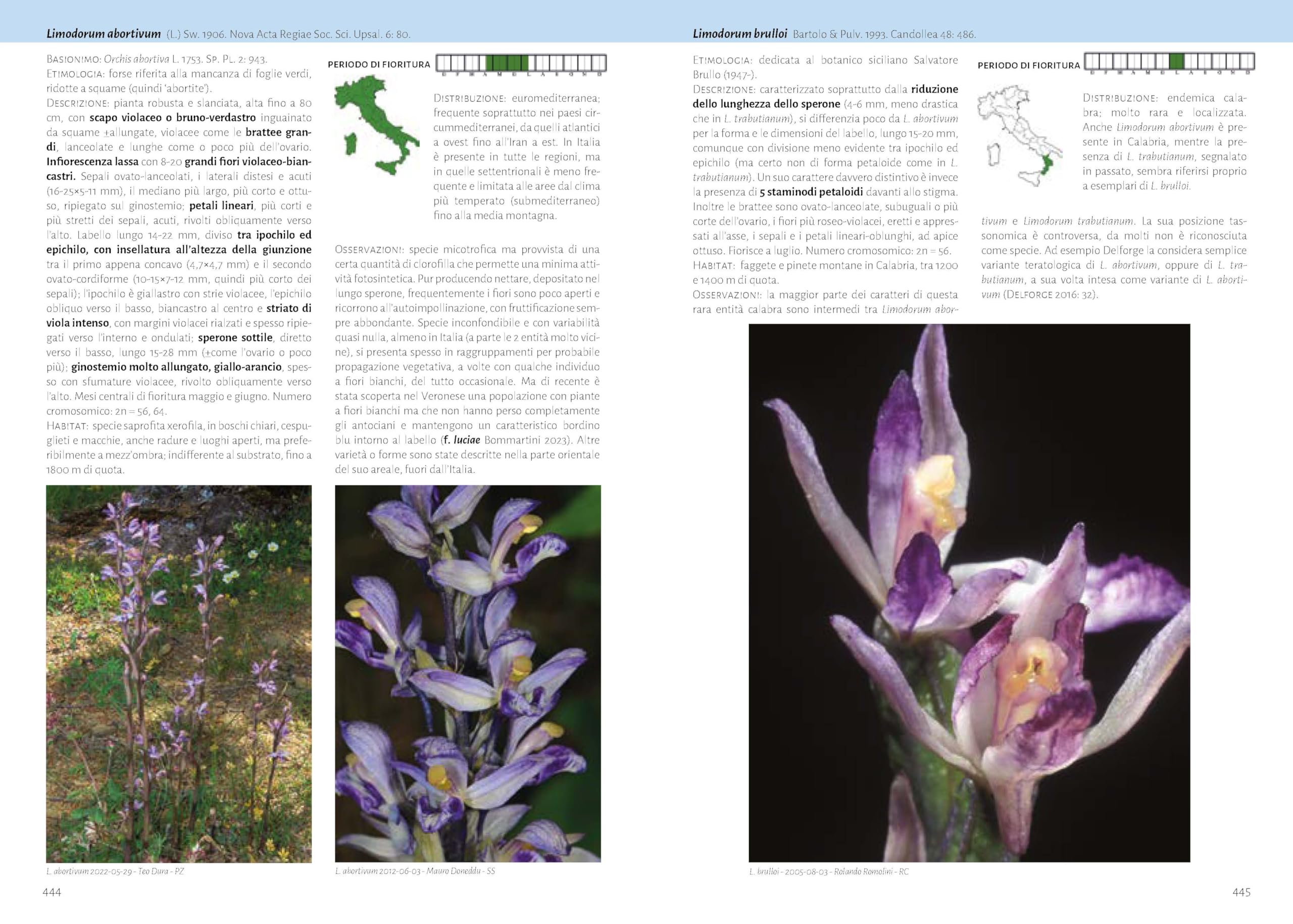Click bold text 'dello lunghezza dello sperone'
The height and width of the screenshot is (924, 1293).
pos(766,104)
